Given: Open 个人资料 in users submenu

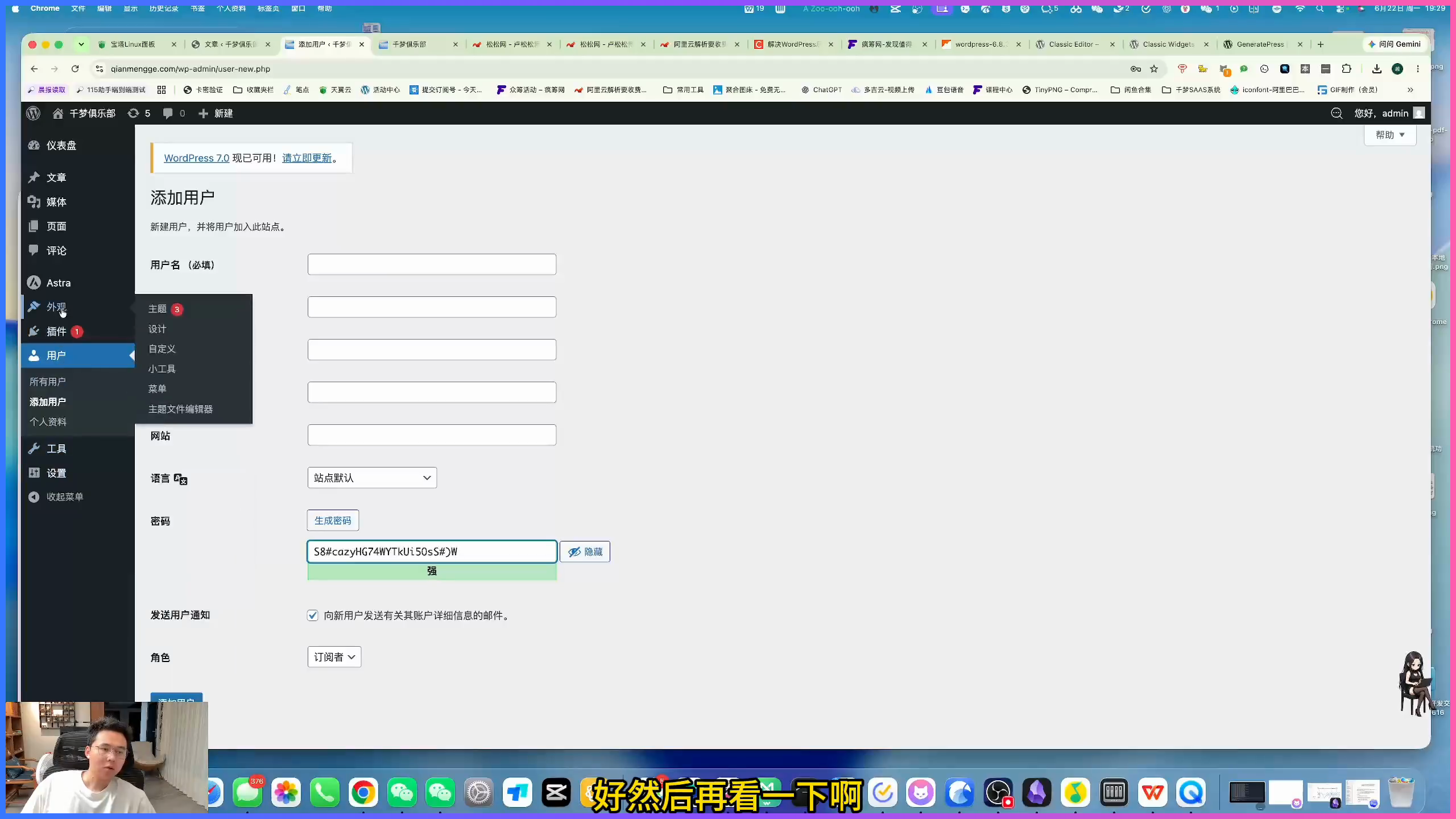Looking at the screenshot, I should pyautogui.click(x=48, y=422).
